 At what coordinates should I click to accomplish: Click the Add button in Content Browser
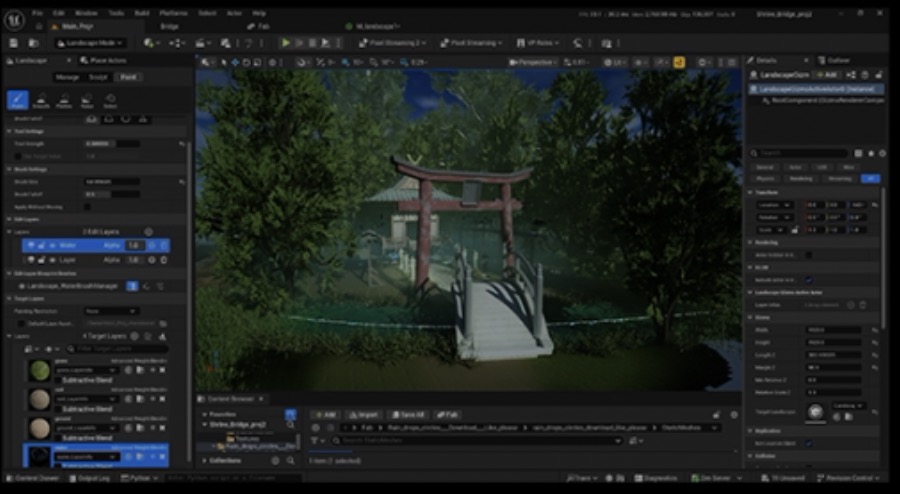(324, 414)
